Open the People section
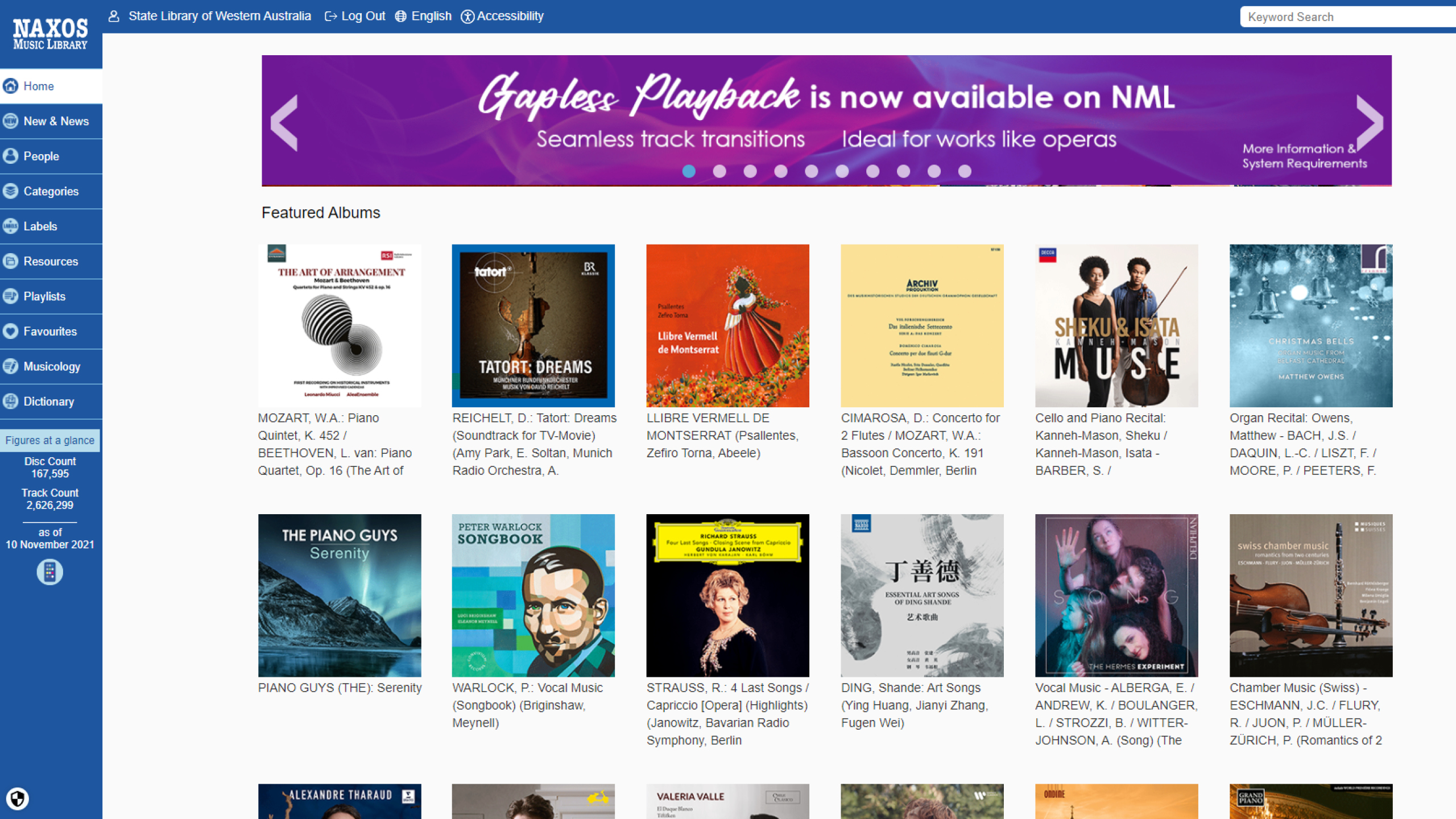 point(42,156)
